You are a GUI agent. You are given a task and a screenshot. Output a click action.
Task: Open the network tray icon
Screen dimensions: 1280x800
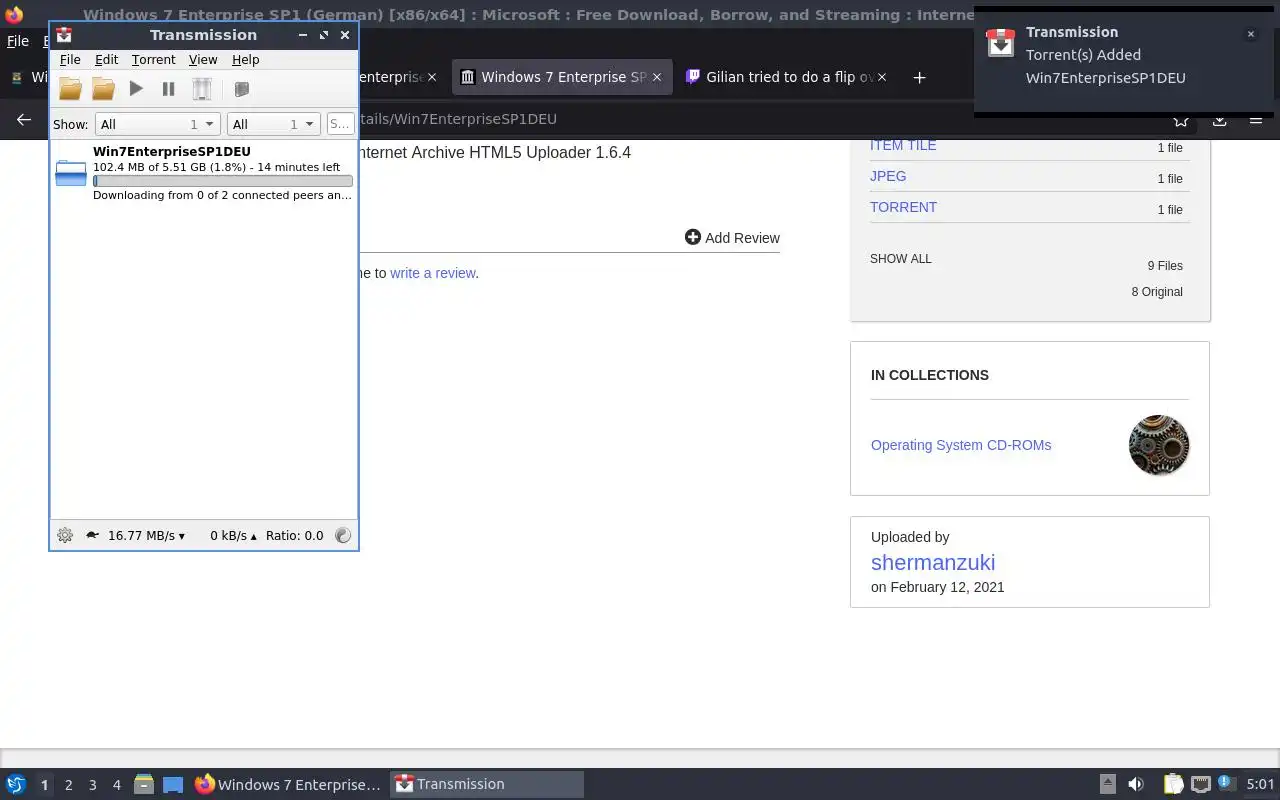(1201, 784)
